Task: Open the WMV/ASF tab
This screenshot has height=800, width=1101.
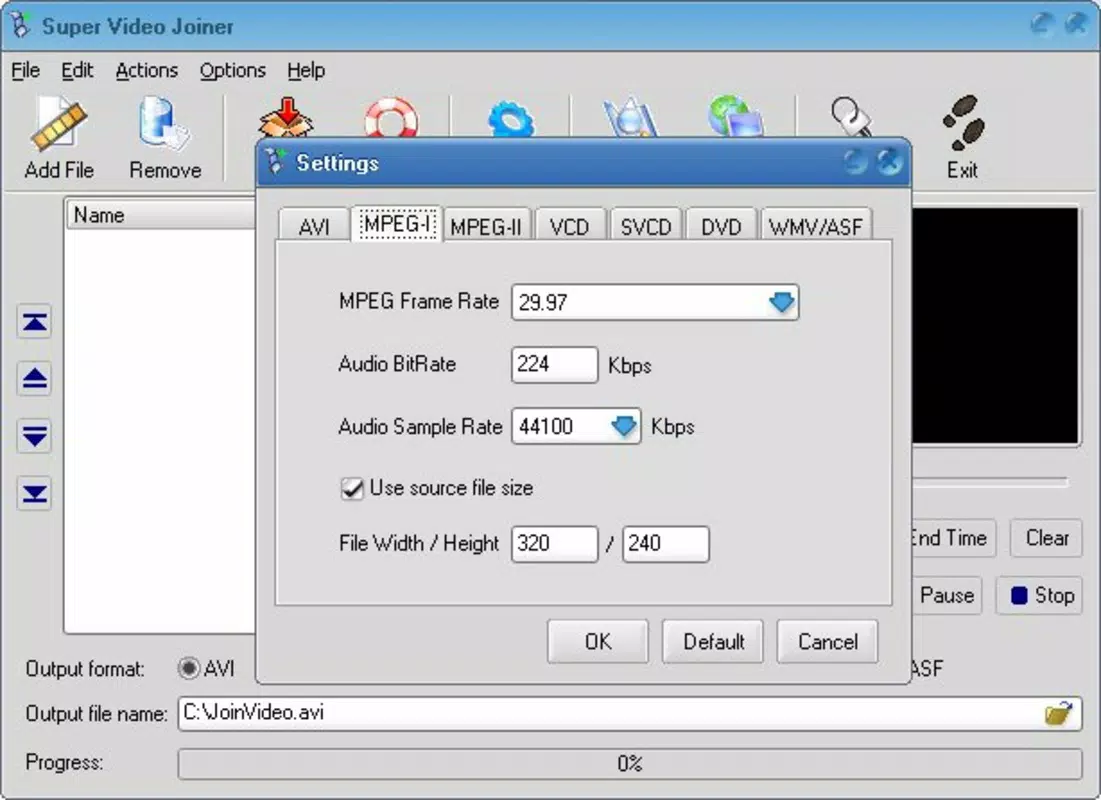Action: pos(816,226)
